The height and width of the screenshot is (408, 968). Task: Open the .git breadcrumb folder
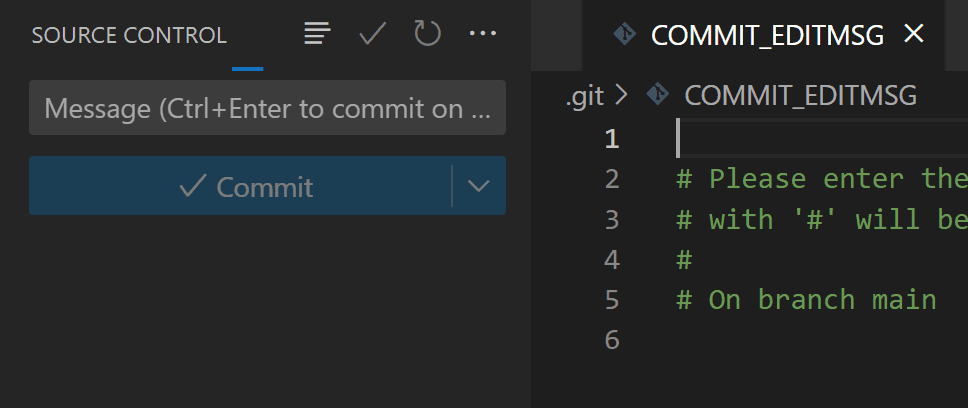[x=583, y=95]
